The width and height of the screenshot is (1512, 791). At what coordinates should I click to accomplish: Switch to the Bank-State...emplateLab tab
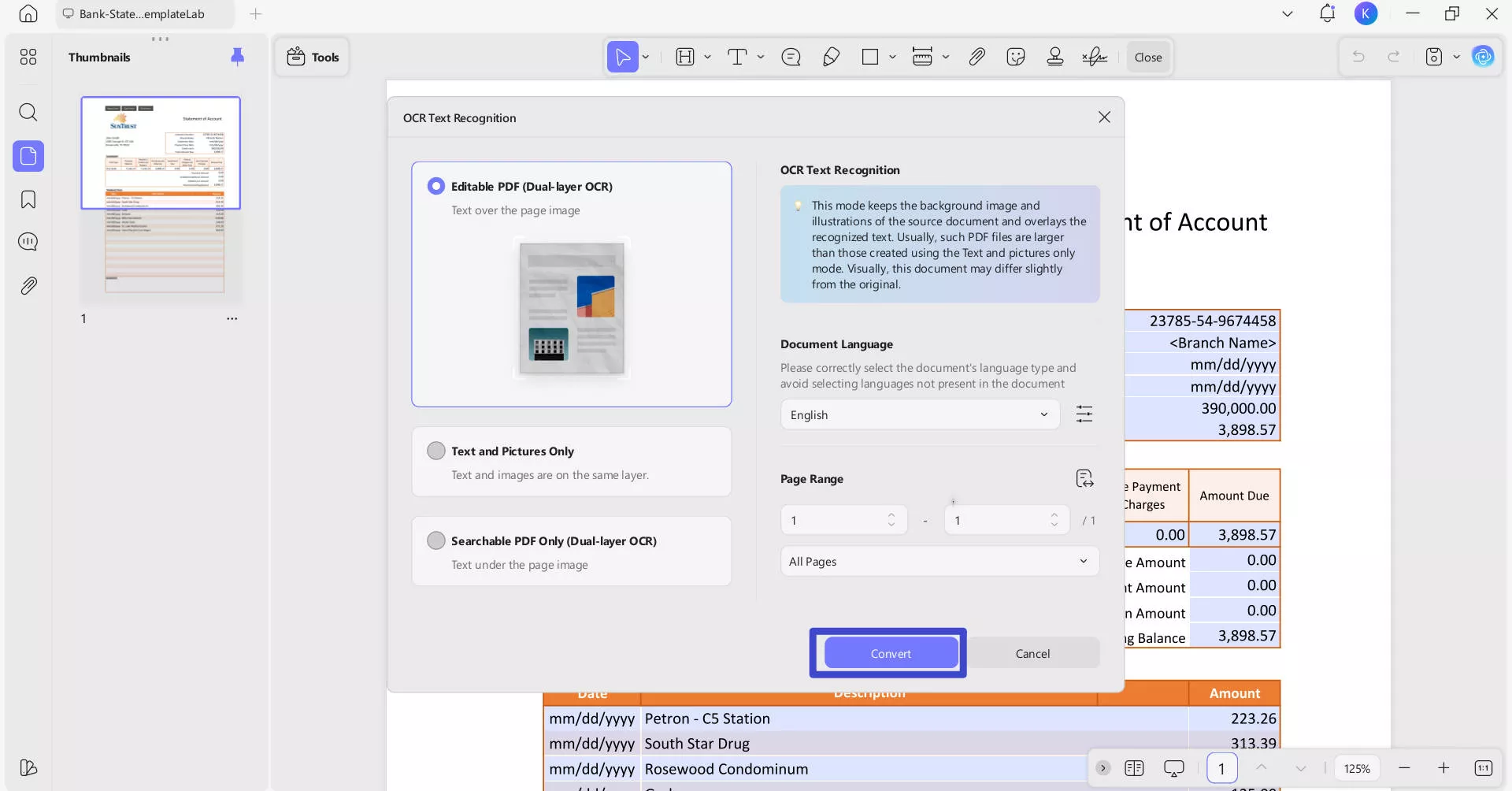[142, 14]
